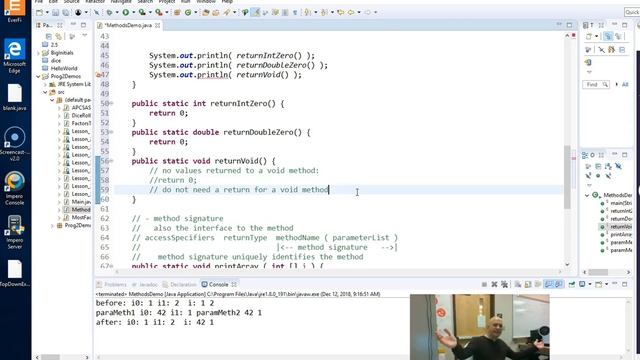Open the Debug button dropdown arrow
Viewport: 640px width, 360px height.
tap(117, 13)
